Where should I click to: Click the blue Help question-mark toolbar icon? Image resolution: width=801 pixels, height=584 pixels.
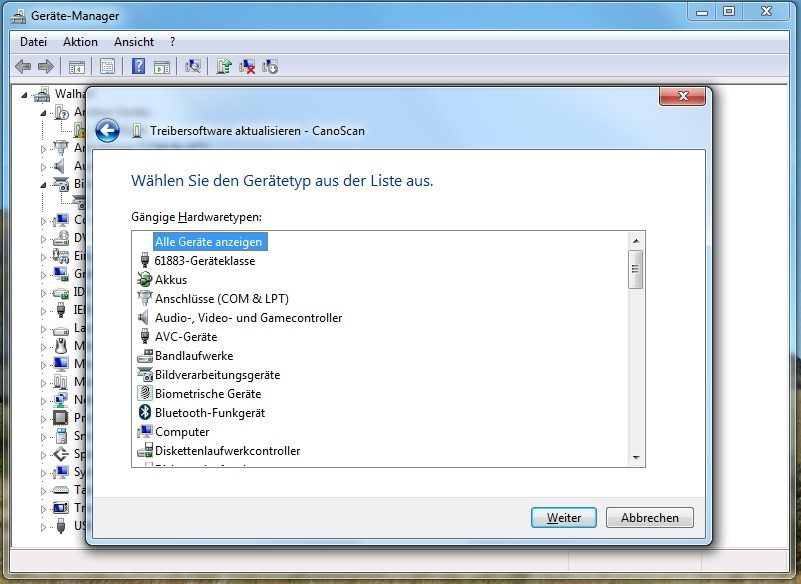138,66
